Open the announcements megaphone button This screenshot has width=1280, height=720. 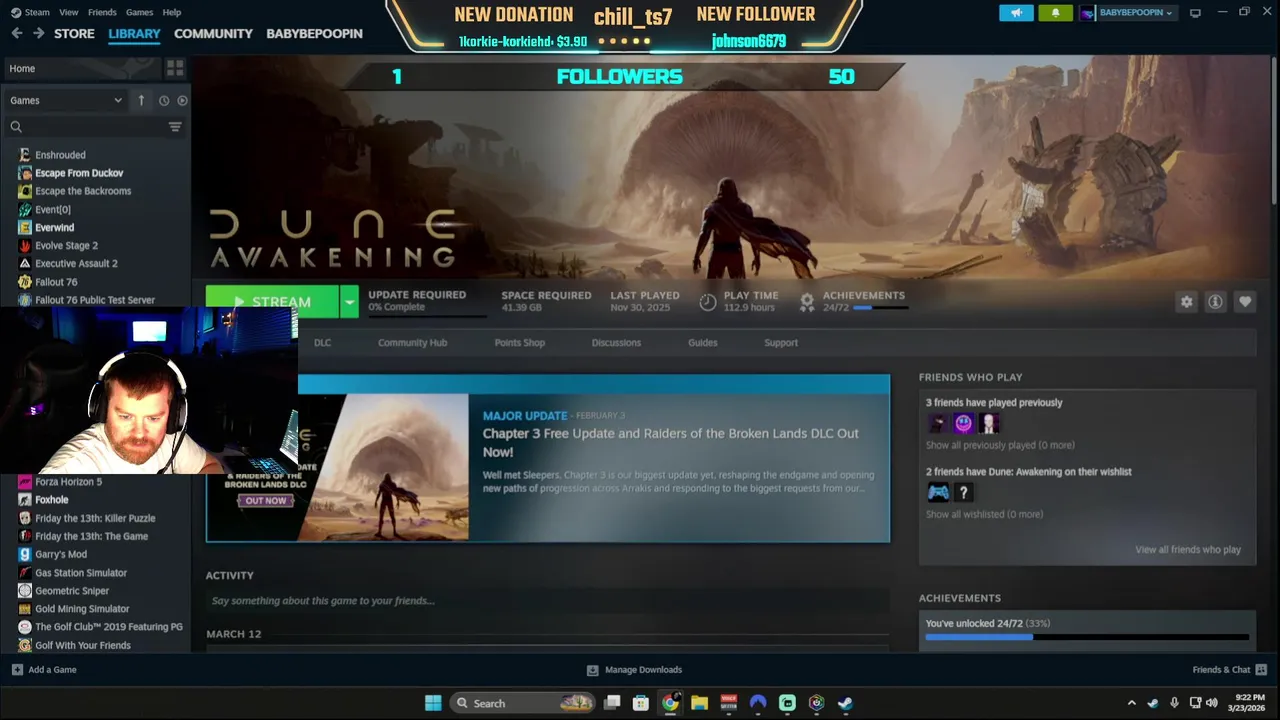pos(1016,13)
